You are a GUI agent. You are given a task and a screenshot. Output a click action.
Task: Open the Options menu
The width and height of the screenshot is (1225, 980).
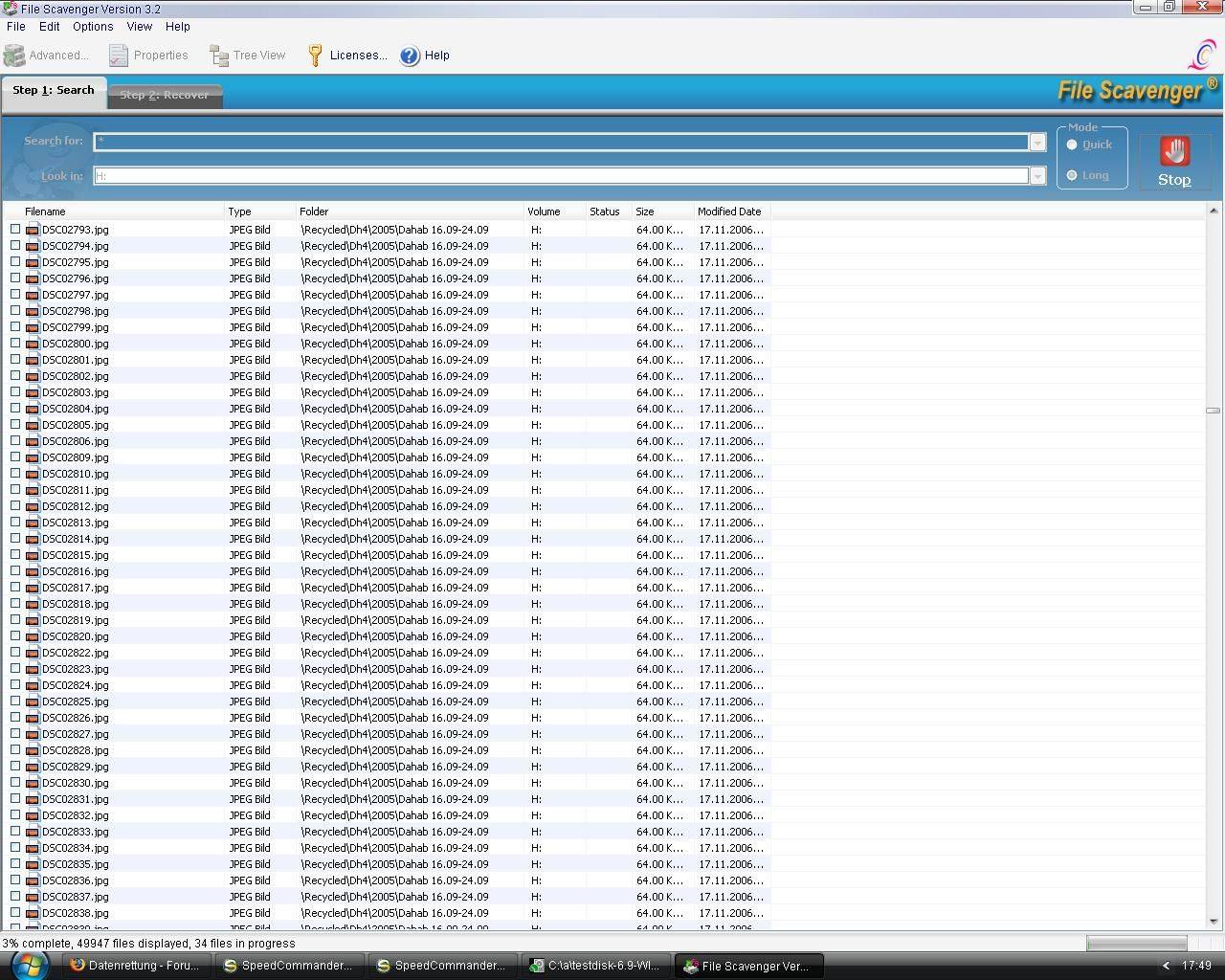pos(93,27)
